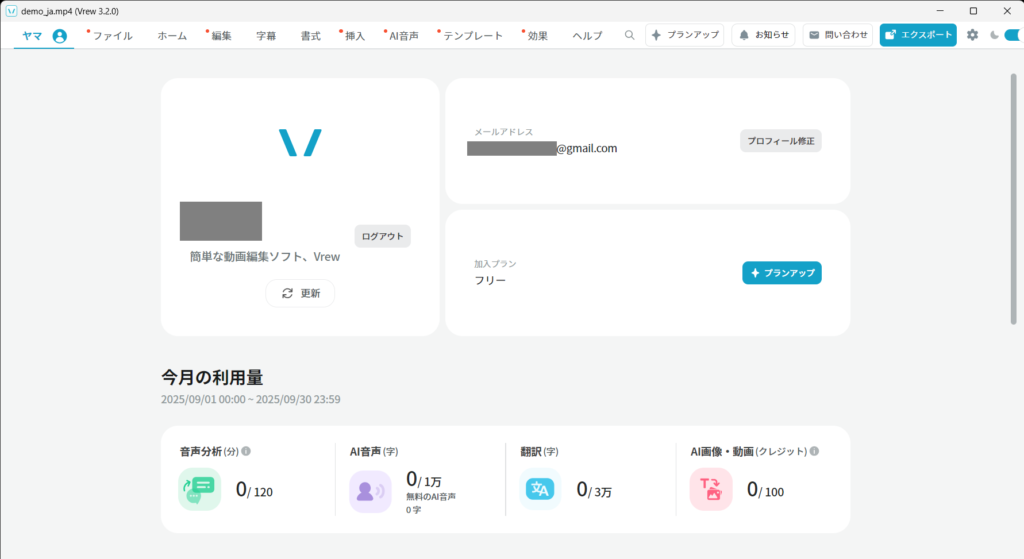This screenshot has height=559, width=1024.
Task: Click the ログアウト button
Action: coord(382,236)
